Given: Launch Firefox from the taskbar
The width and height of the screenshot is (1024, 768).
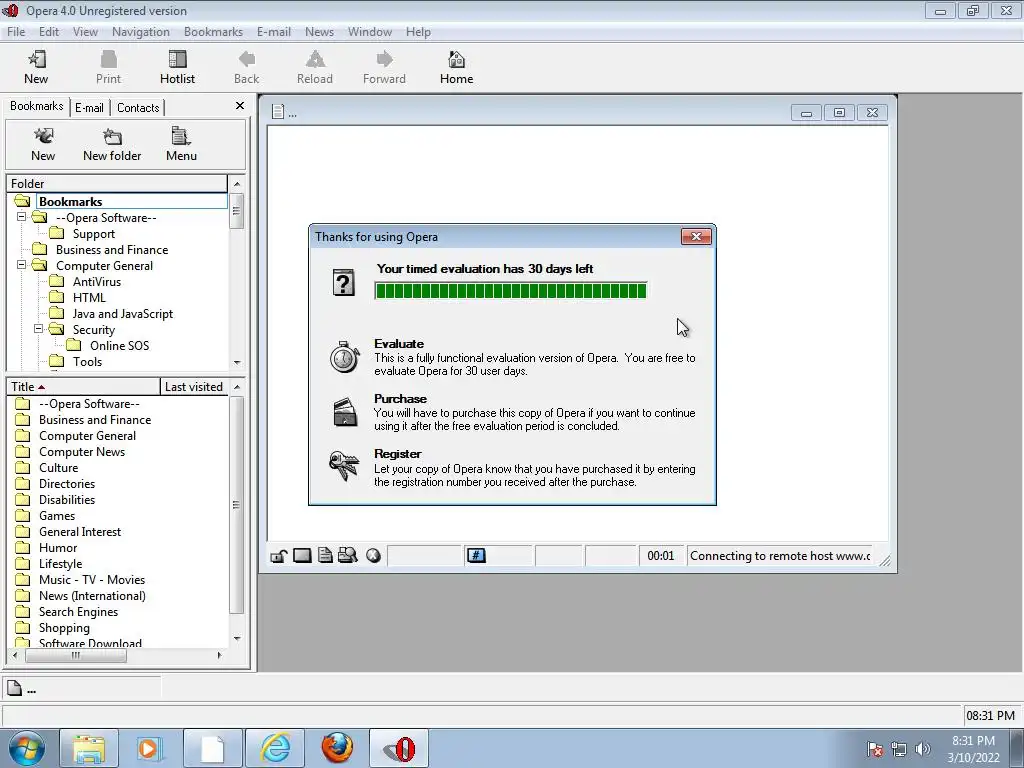Looking at the screenshot, I should click(x=337, y=748).
